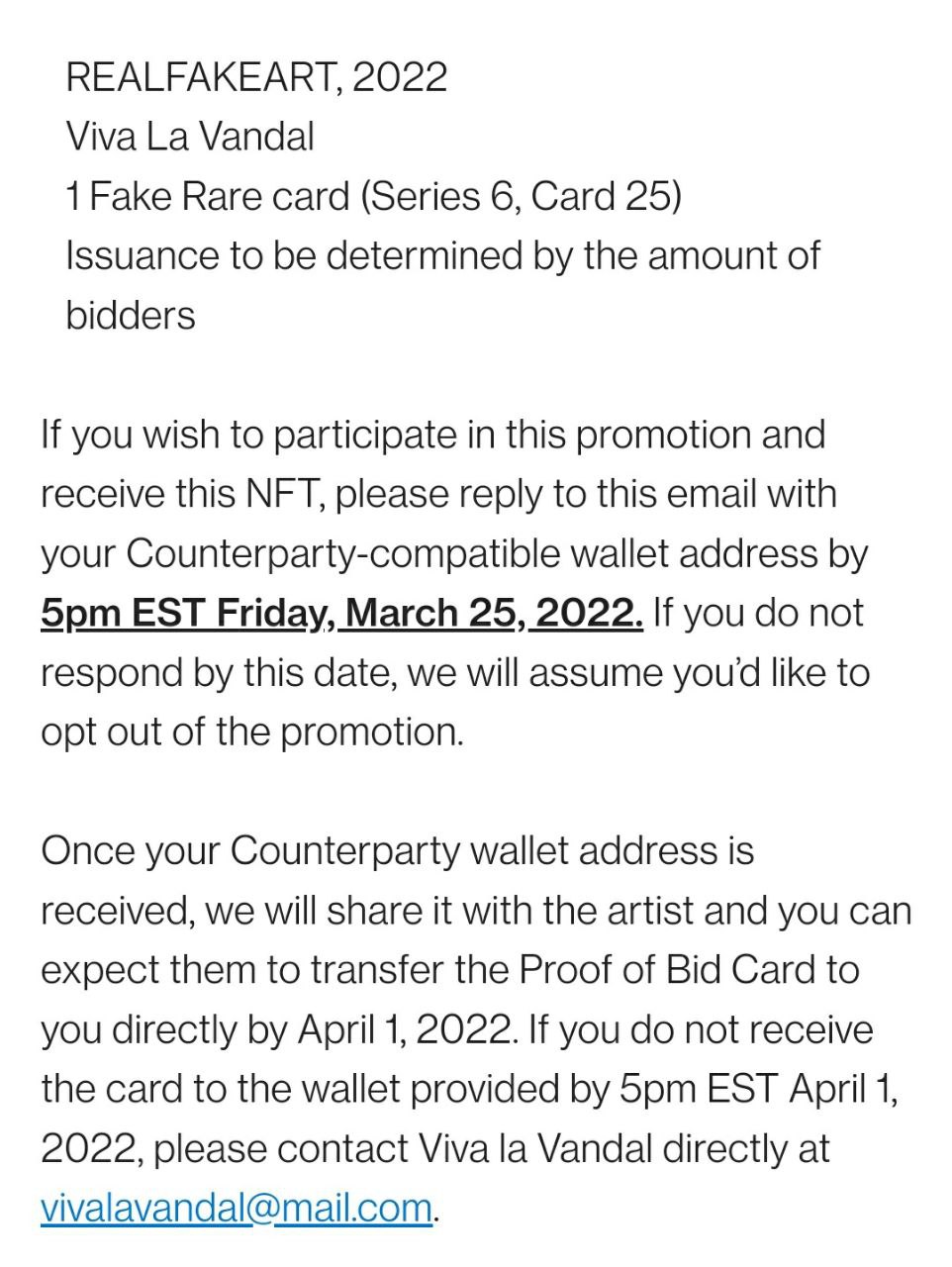The height and width of the screenshot is (1267, 952).
Task: Open the vivalavandal@mail.com email link
Action: pyautogui.click(x=237, y=1209)
